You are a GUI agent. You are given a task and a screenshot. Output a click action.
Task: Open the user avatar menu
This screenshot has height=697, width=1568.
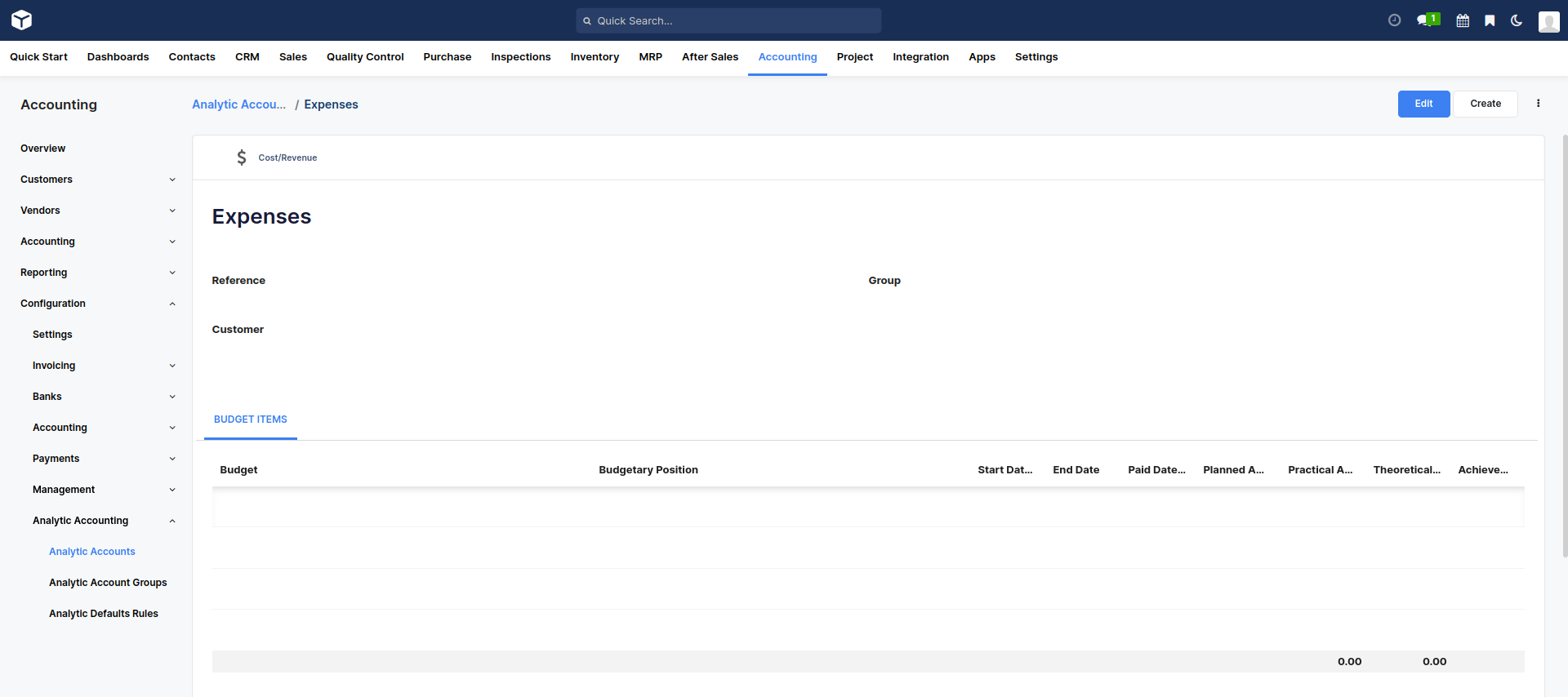pos(1548,21)
